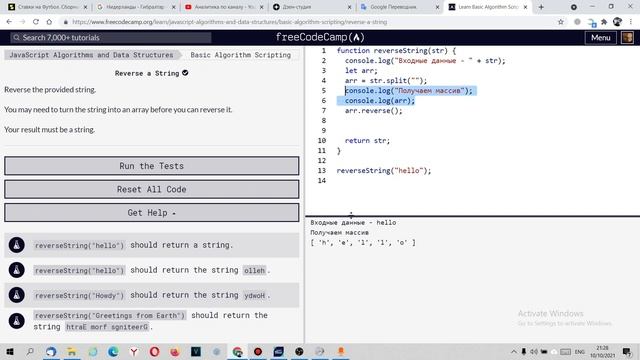This screenshot has width=640, height=360.
Task: Open Windows taskbar search
Action: tap(30, 351)
